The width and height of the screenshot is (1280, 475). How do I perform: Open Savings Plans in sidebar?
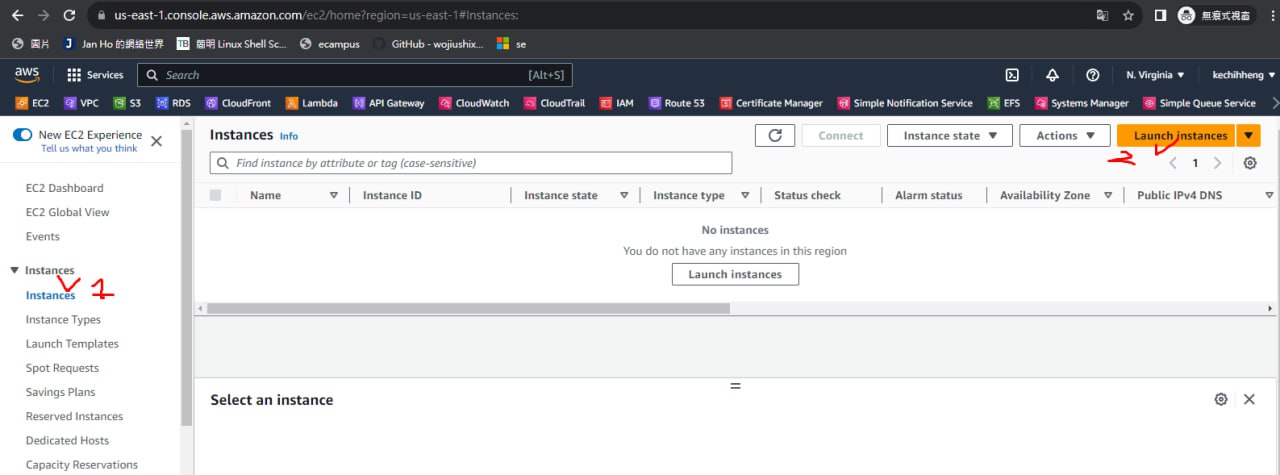tap(60, 392)
